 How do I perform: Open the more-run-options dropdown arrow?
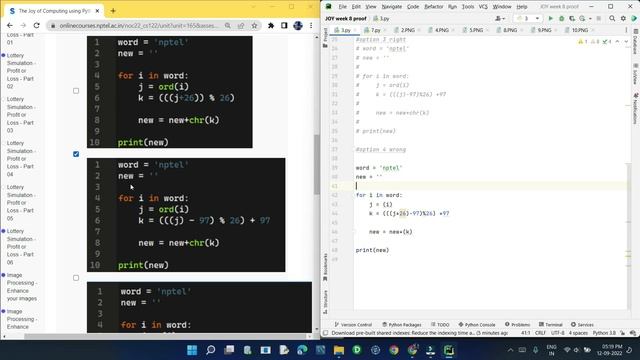[590, 19]
